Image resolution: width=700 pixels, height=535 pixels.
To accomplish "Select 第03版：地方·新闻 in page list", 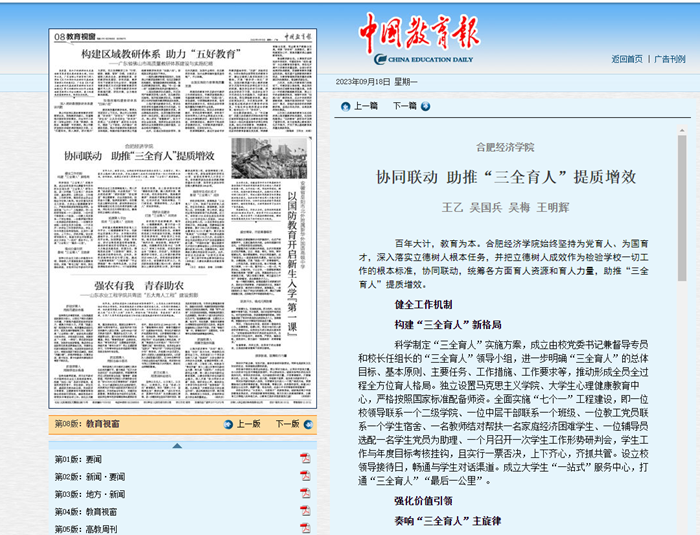I will click(x=89, y=494).
